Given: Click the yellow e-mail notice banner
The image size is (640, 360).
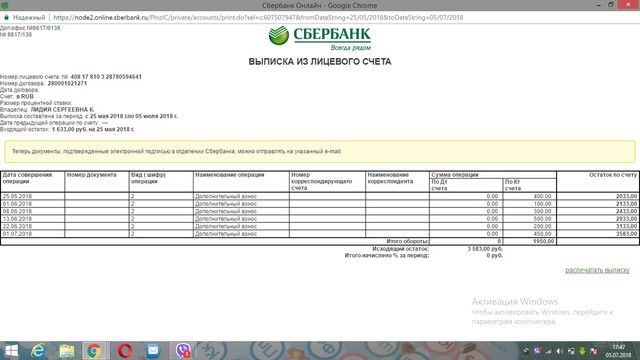Looking at the screenshot, I should [x=320, y=151].
